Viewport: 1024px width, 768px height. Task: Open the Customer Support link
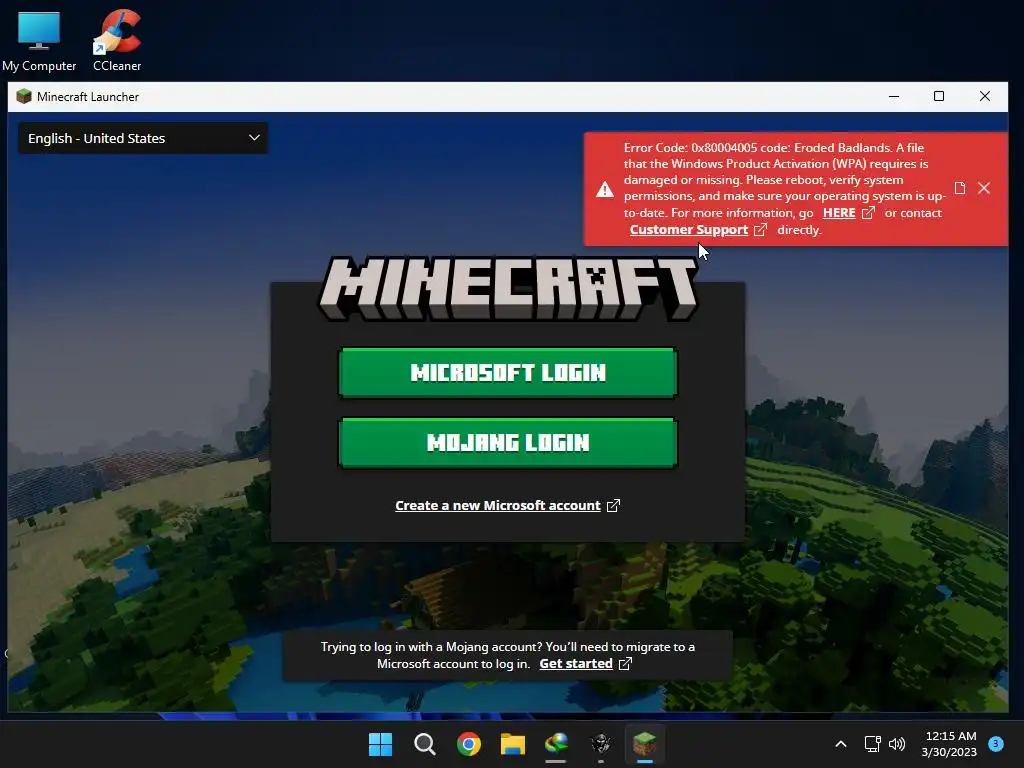pos(689,230)
